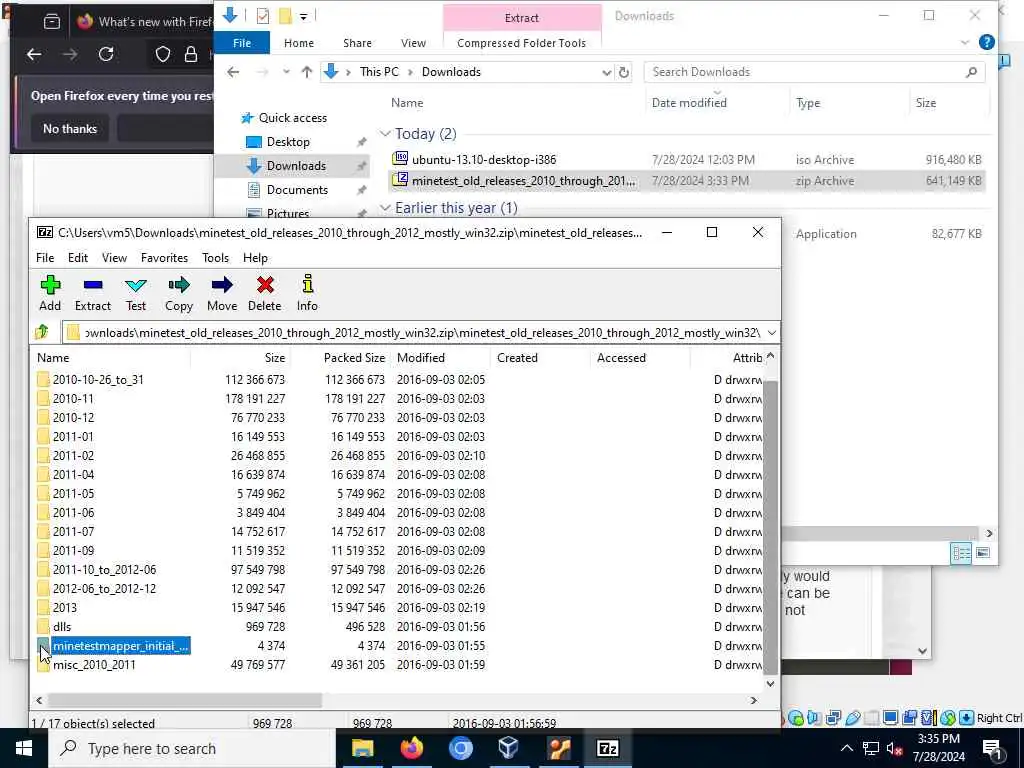Open the Share ribbon tab in Explorer

357,43
